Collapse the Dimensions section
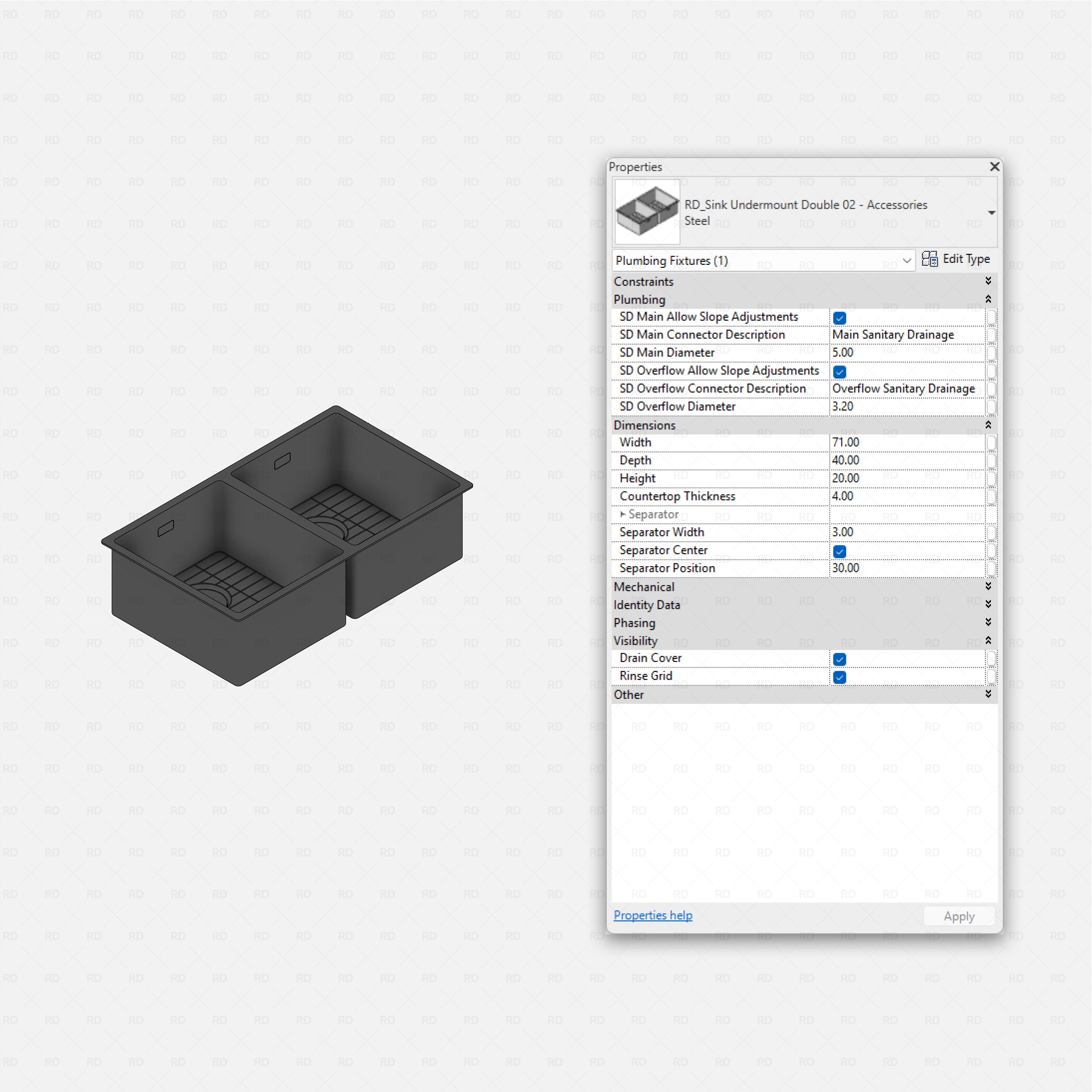The width and height of the screenshot is (1092, 1092). 988,425
